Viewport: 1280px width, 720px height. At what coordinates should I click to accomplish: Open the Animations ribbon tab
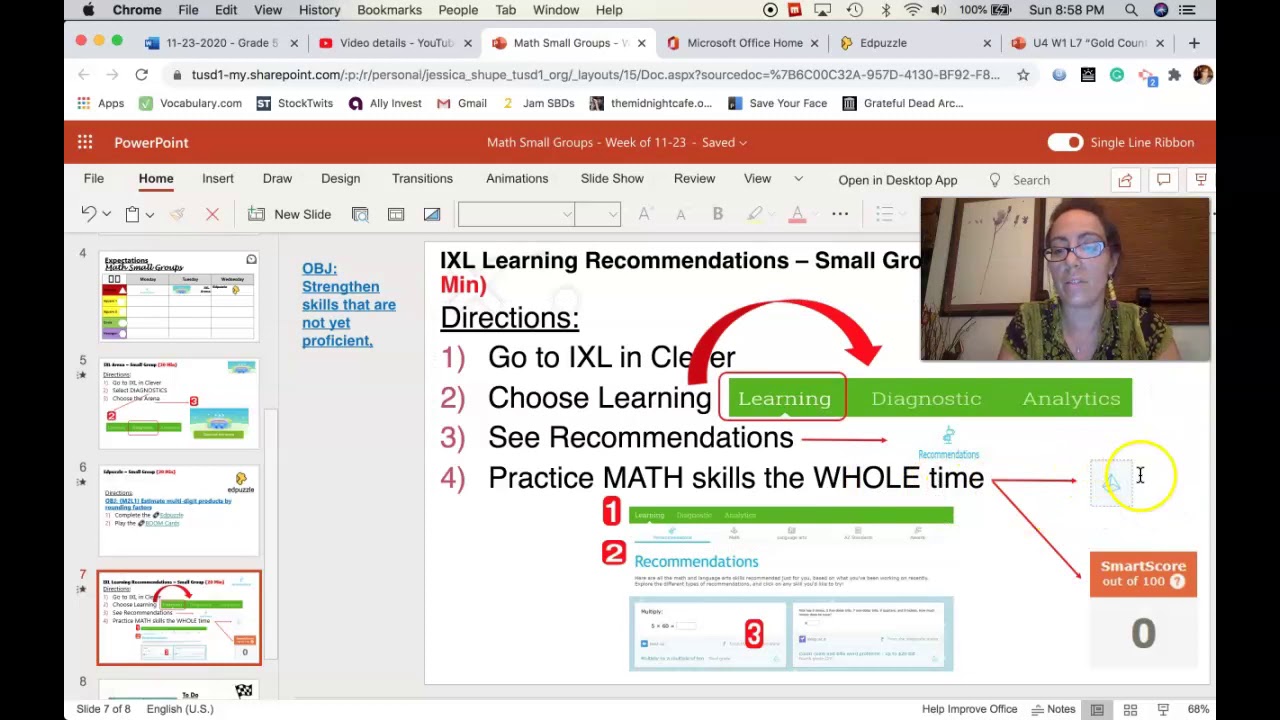[x=517, y=179]
